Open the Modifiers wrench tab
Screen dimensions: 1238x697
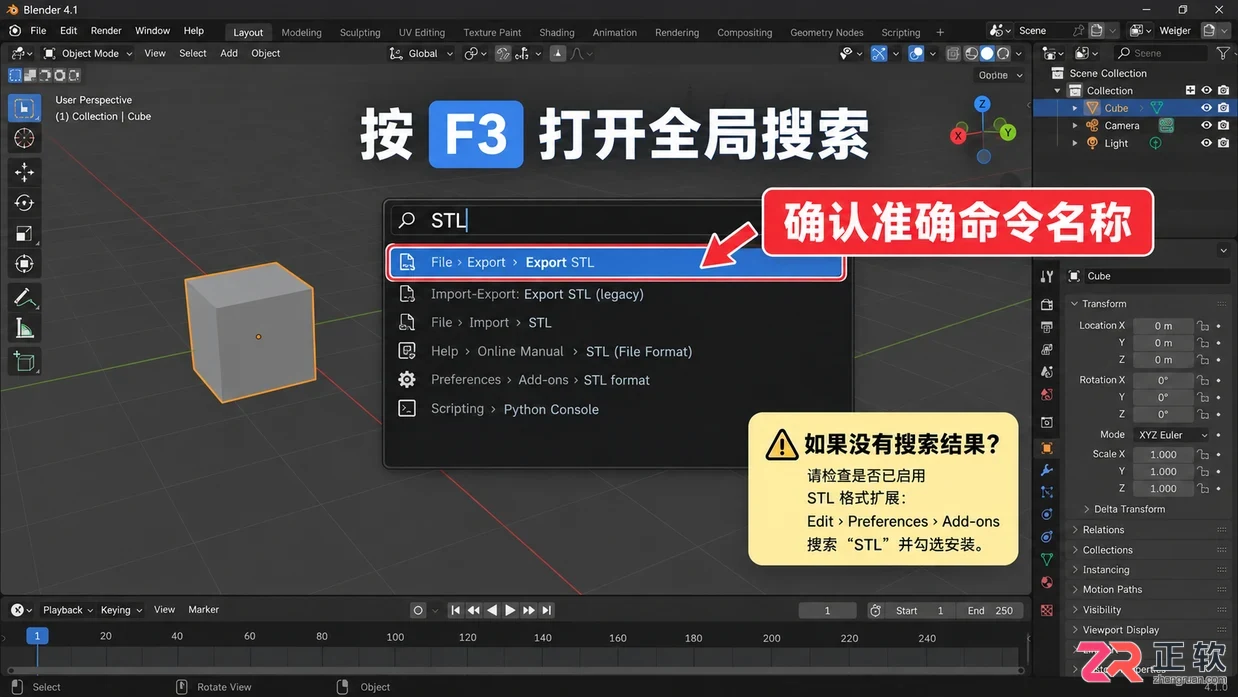tap(1047, 470)
